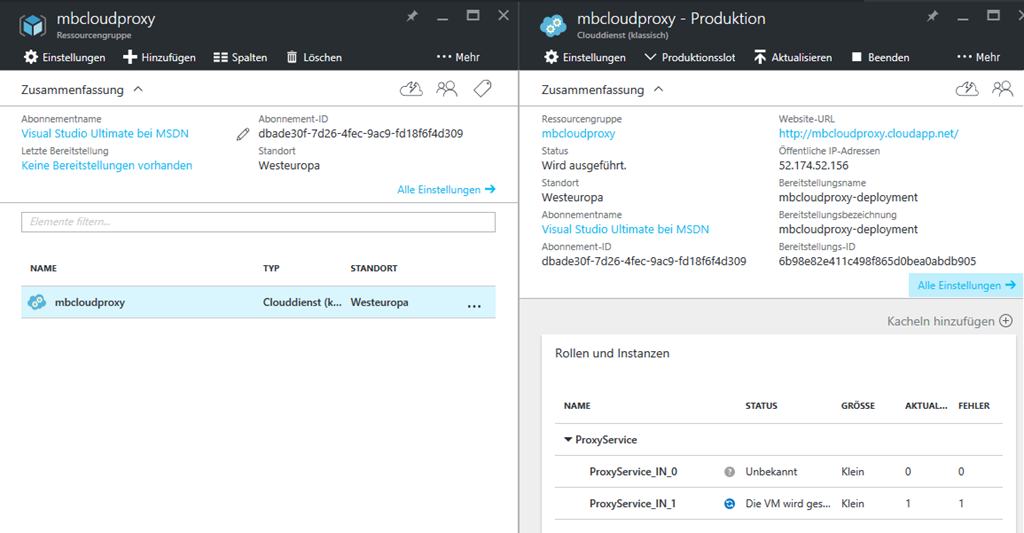
Task: Select ProxyService_IN_0 instance row
Action: point(778,472)
